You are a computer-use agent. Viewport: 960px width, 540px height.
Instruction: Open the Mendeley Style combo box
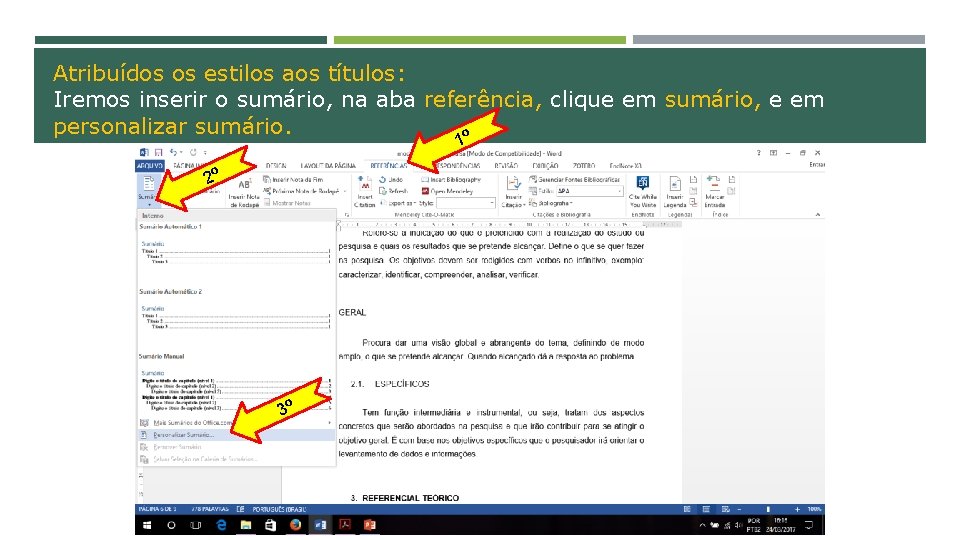[x=465, y=203]
